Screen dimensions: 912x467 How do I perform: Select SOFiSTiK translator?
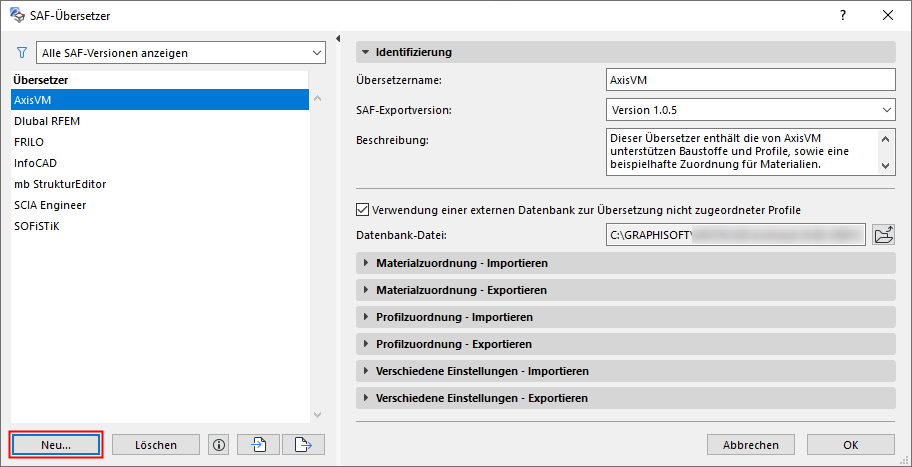point(160,226)
